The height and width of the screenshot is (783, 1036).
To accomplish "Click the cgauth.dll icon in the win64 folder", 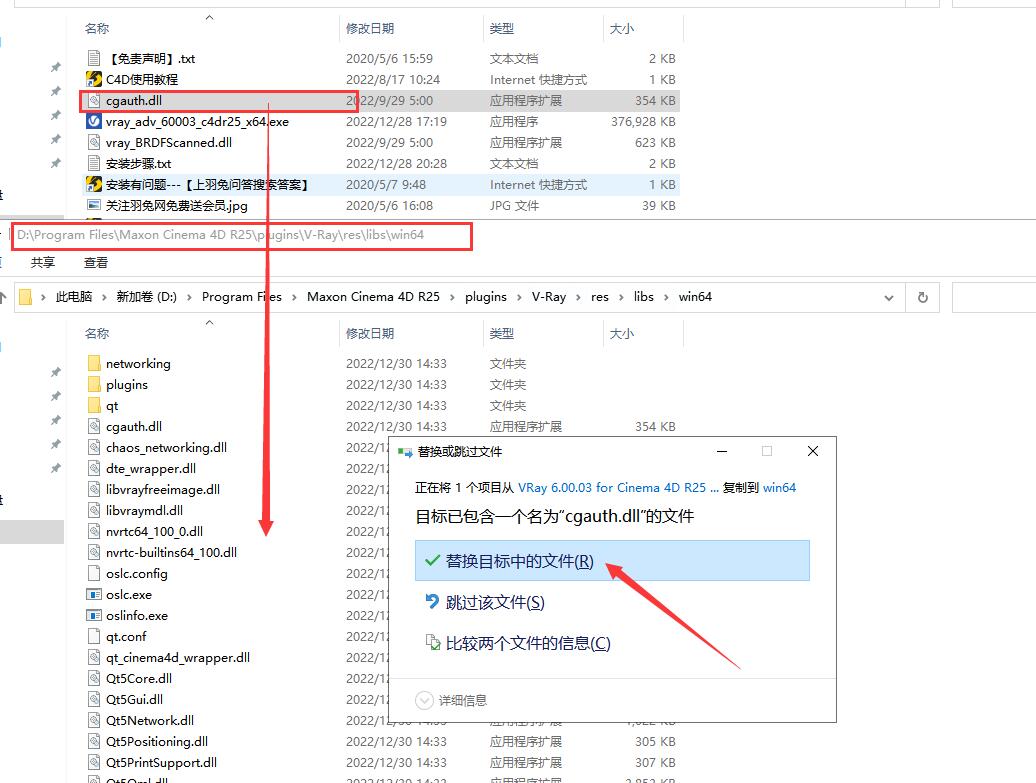I will coord(94,427).
